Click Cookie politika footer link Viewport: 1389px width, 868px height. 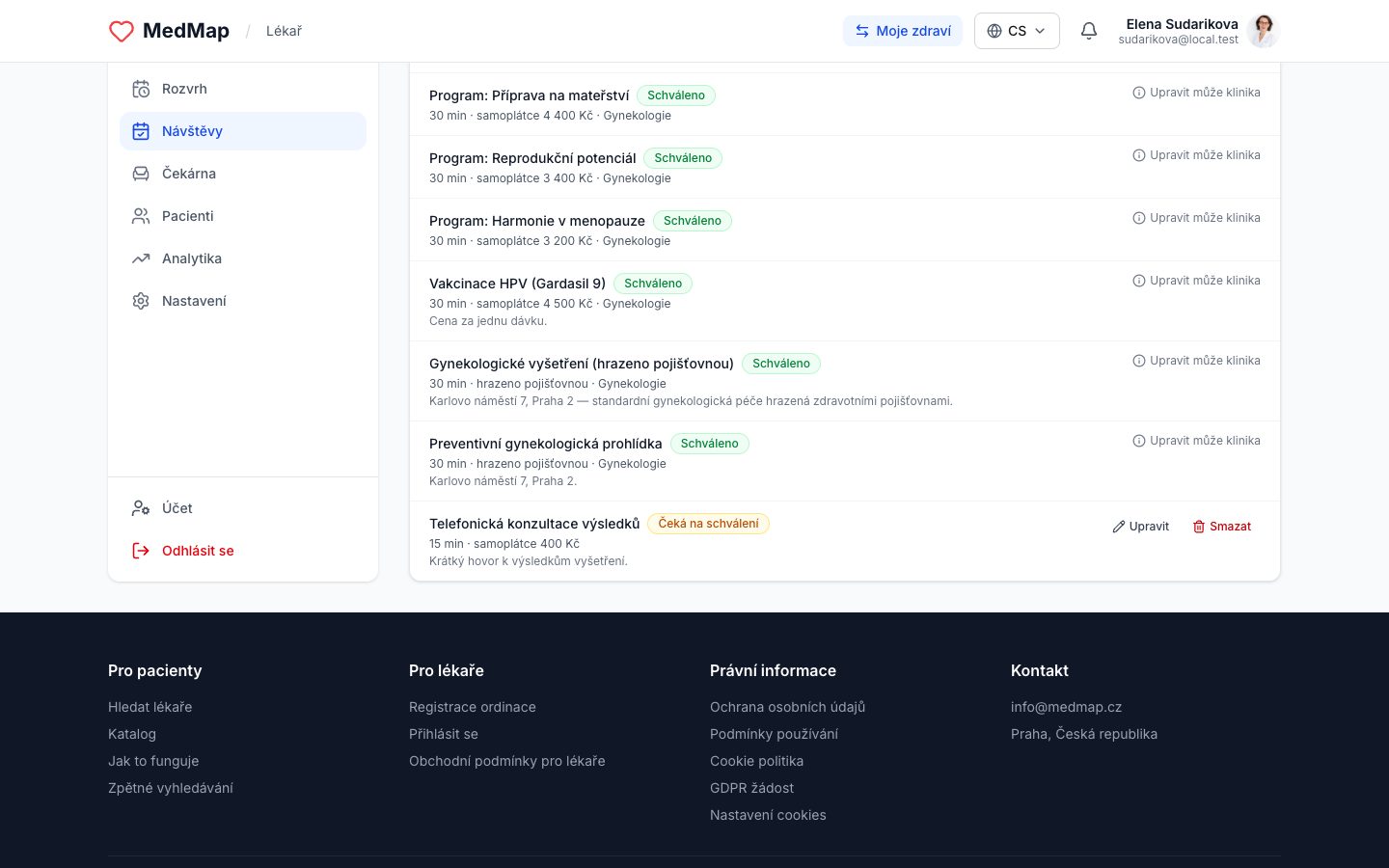[x=756, y=761]
